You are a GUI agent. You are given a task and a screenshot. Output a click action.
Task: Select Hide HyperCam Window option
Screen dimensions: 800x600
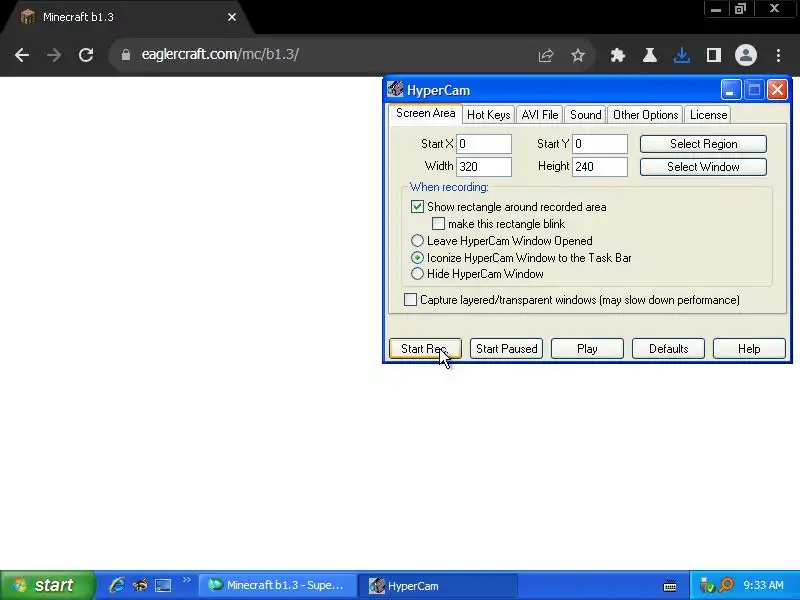tap(417, 274)
